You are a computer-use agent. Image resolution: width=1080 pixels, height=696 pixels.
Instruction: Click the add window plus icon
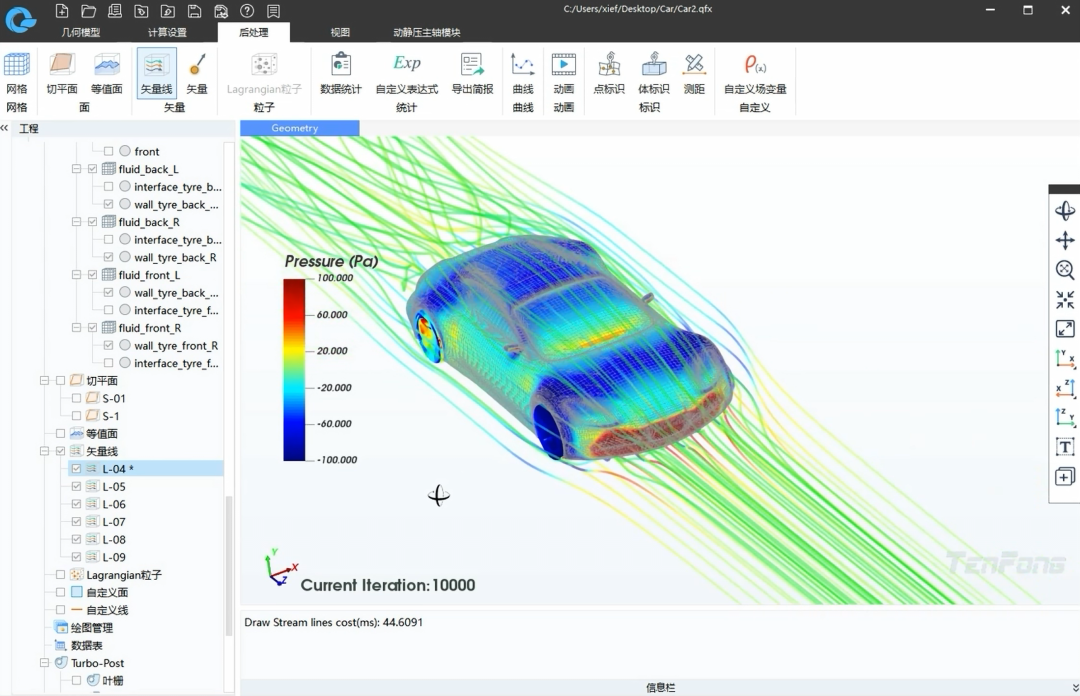click(1065, 476)
